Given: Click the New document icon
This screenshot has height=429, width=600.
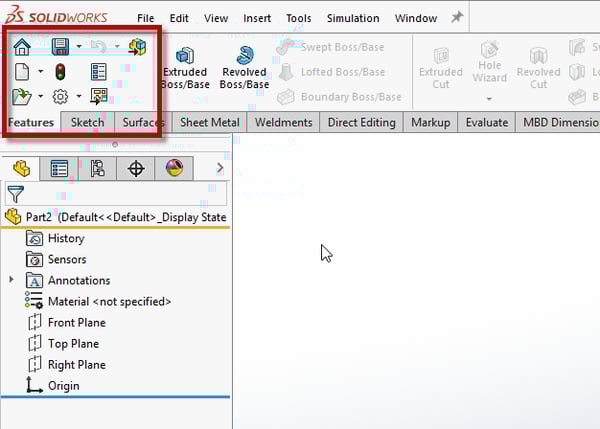Looking at the screenshot, I should (22, 72).
